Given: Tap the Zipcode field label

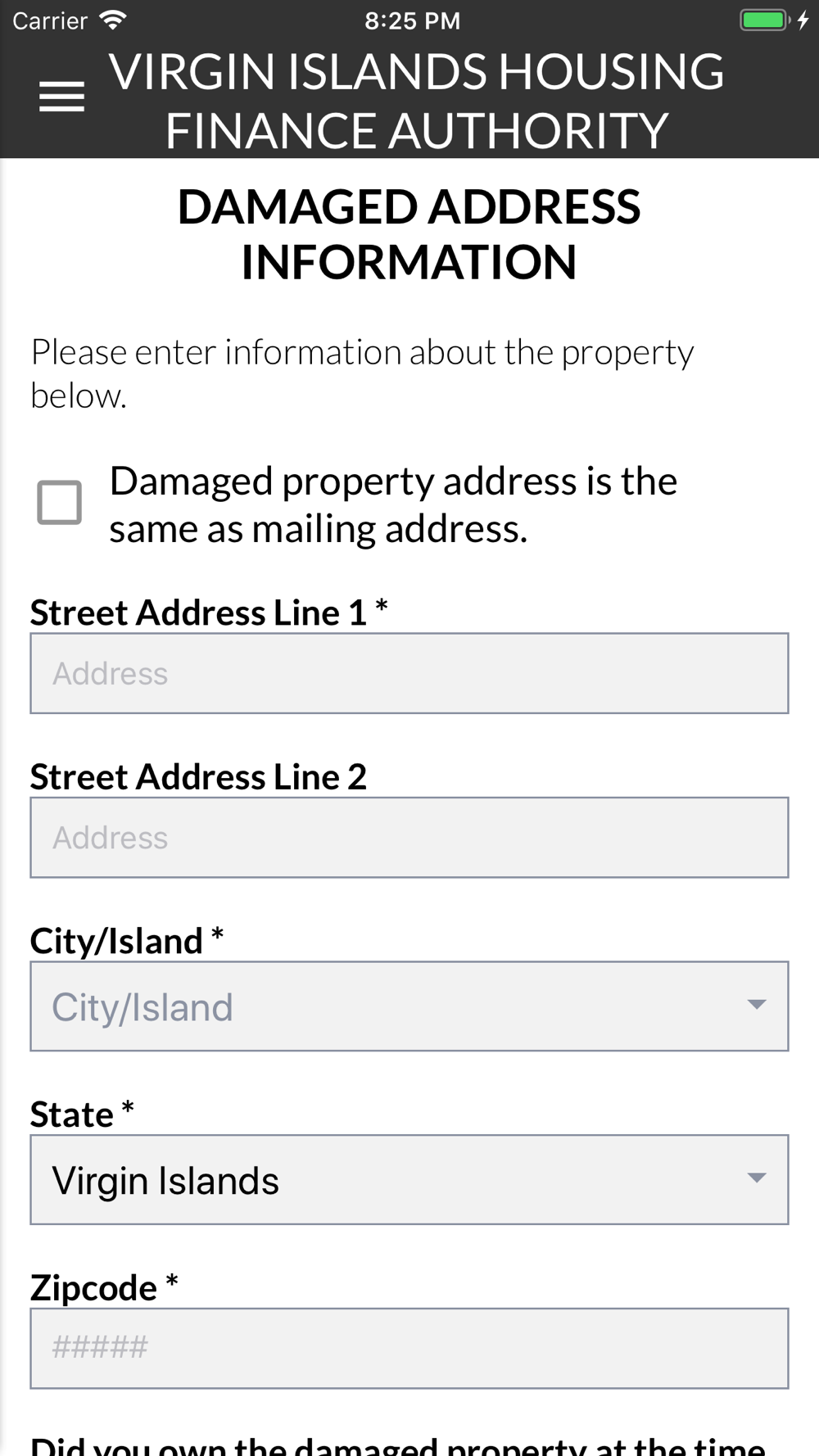Looking at the screenshot, I should click(x=104, y=1287).
